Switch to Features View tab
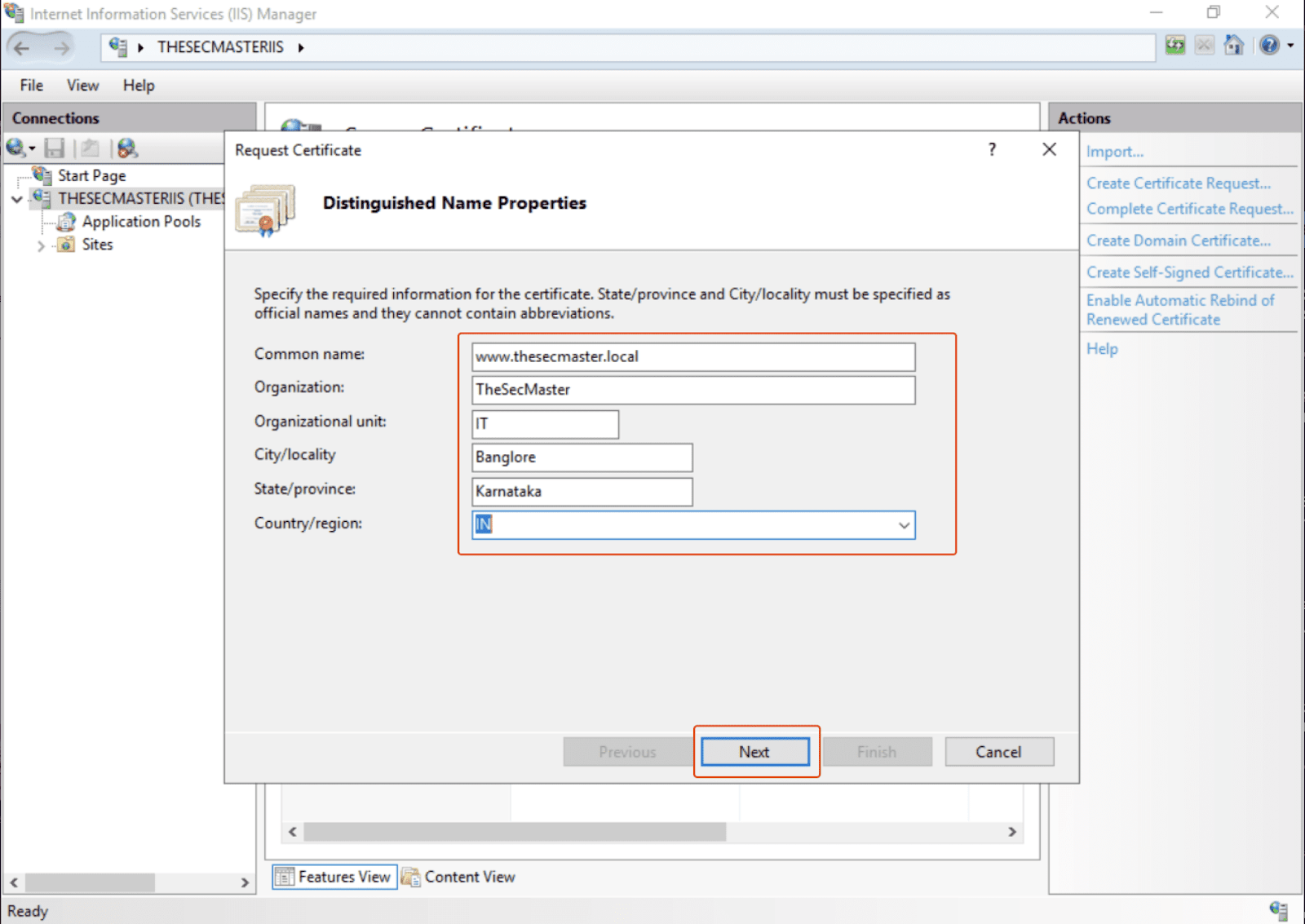 [334, 877]
